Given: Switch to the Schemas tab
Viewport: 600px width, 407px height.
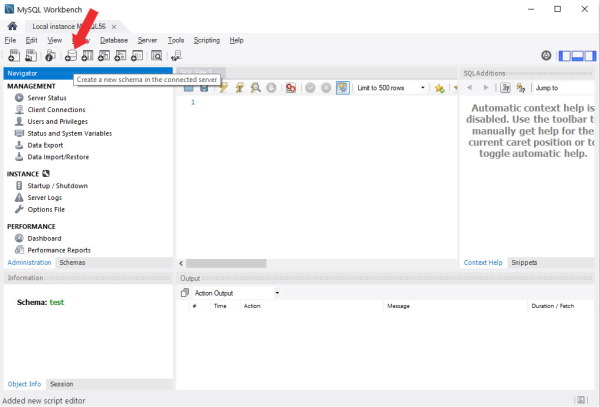Looking at the screenshot, I should [72, 262].
